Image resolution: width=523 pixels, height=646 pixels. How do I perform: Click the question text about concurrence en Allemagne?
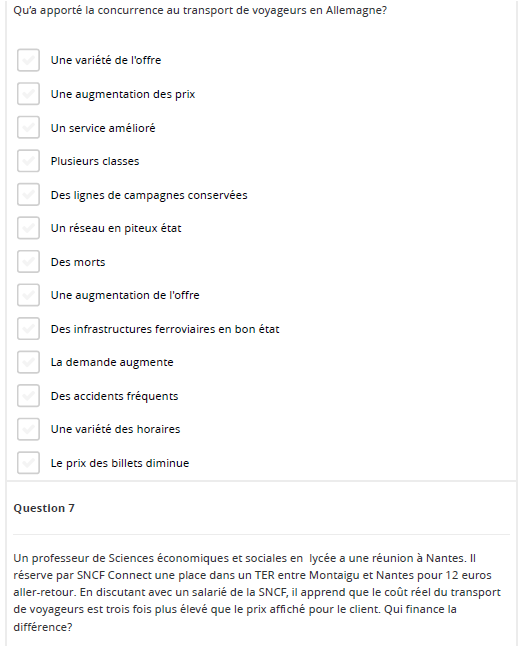(200, 10)
